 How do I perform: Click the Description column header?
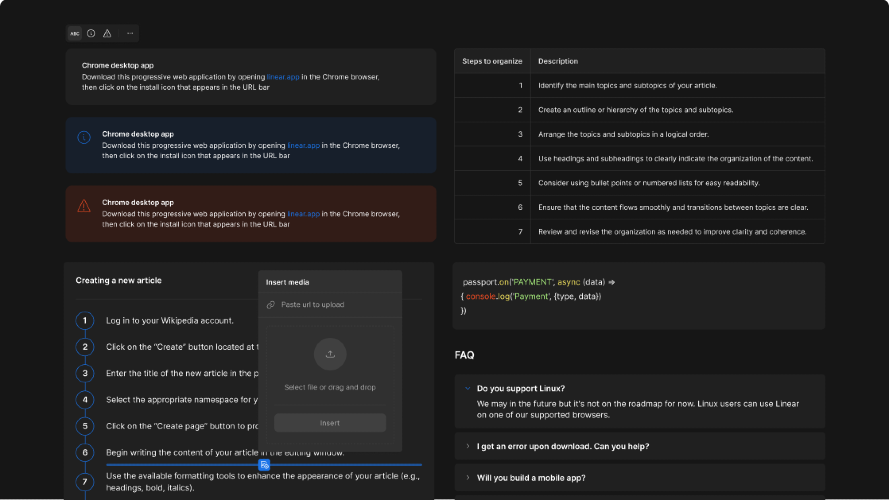pos(678,61)
